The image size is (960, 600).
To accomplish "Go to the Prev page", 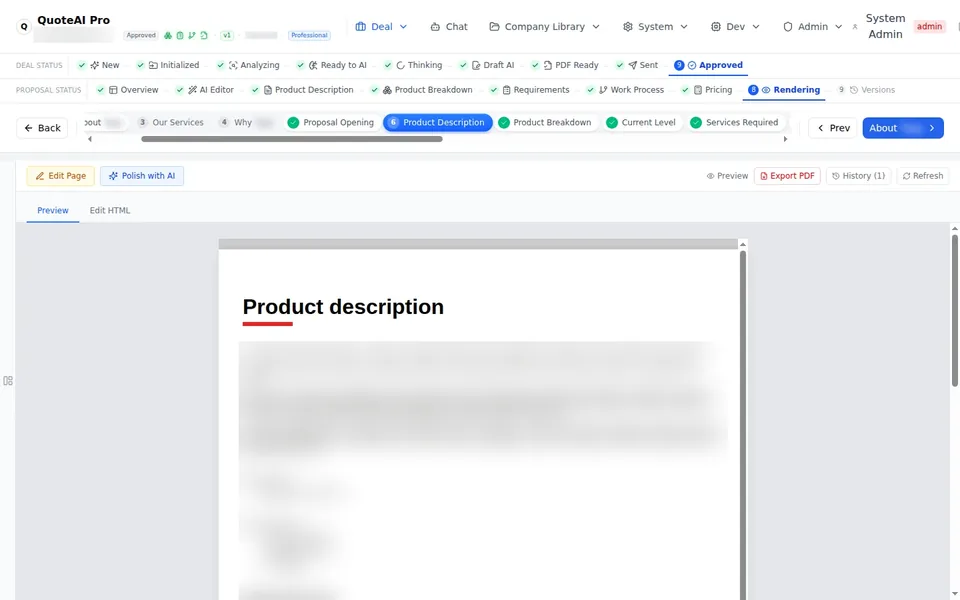I will point(833,128).
